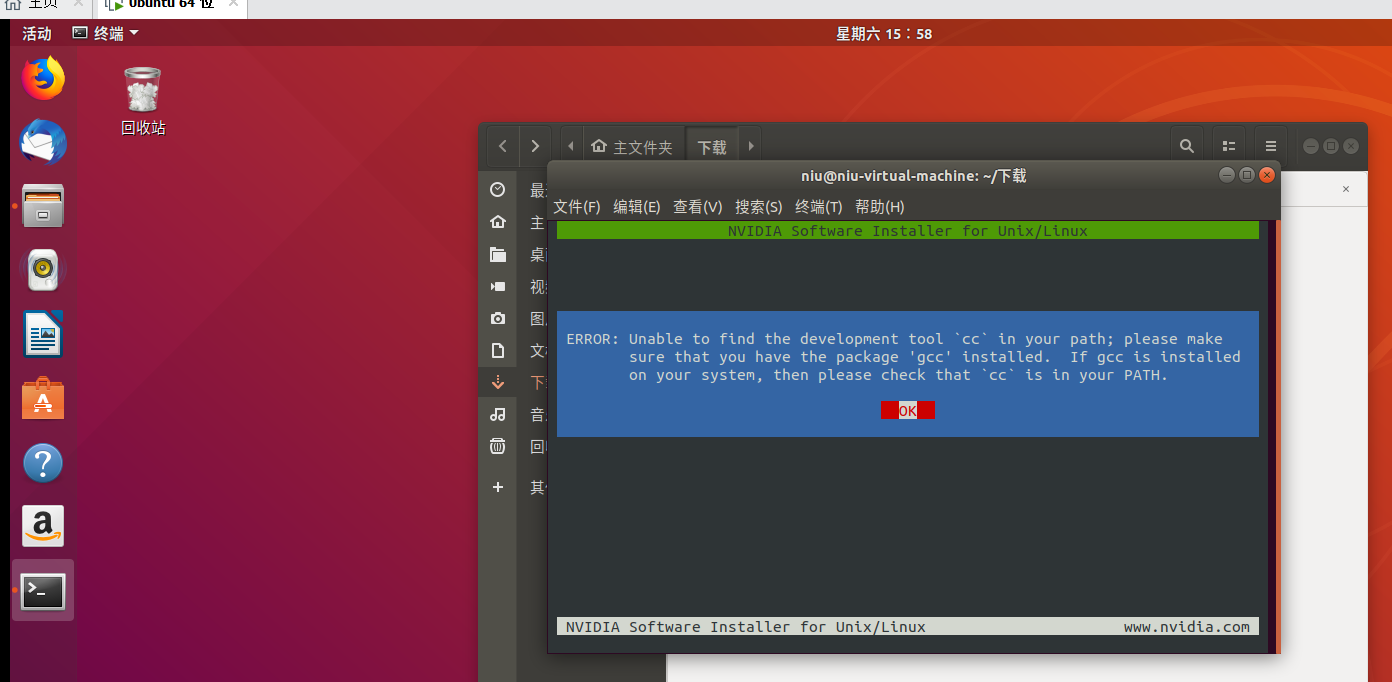Open LibreOffice Writer from the dock
The width and height of the screenshot is (1392, 682).
(x=43, y=334)
